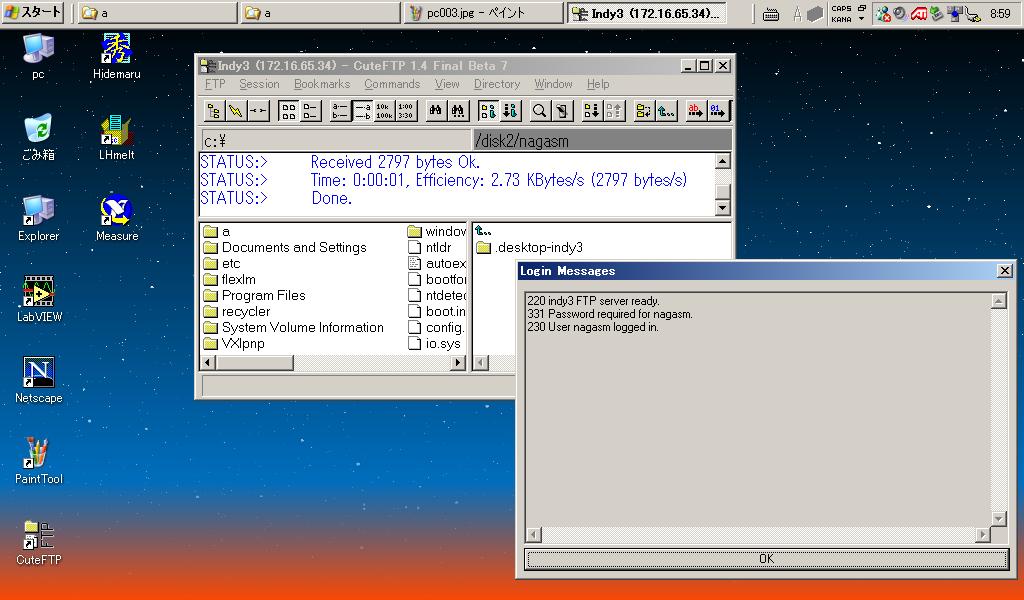
Task: Go up via parent folder entry in remote pane
Action: pyautogui.click(x=483, y=231)
